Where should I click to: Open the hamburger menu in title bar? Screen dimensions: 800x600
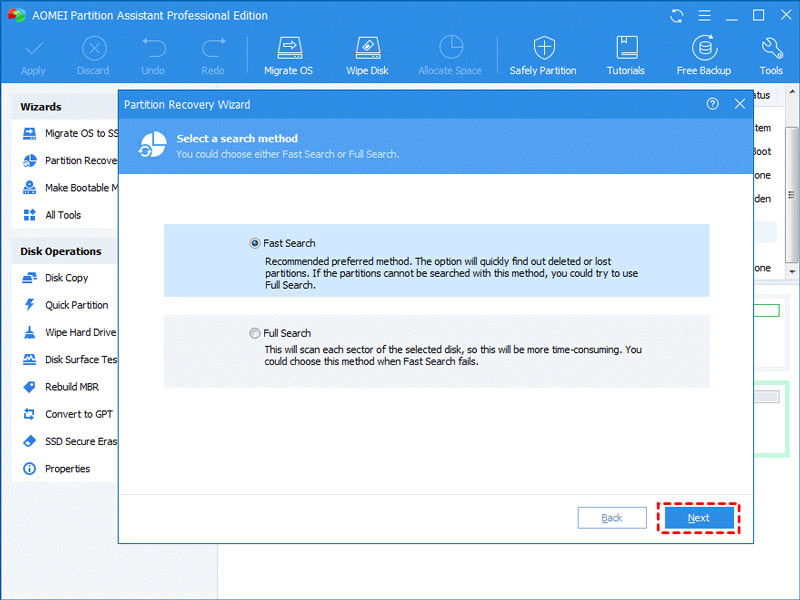[705, 16]
